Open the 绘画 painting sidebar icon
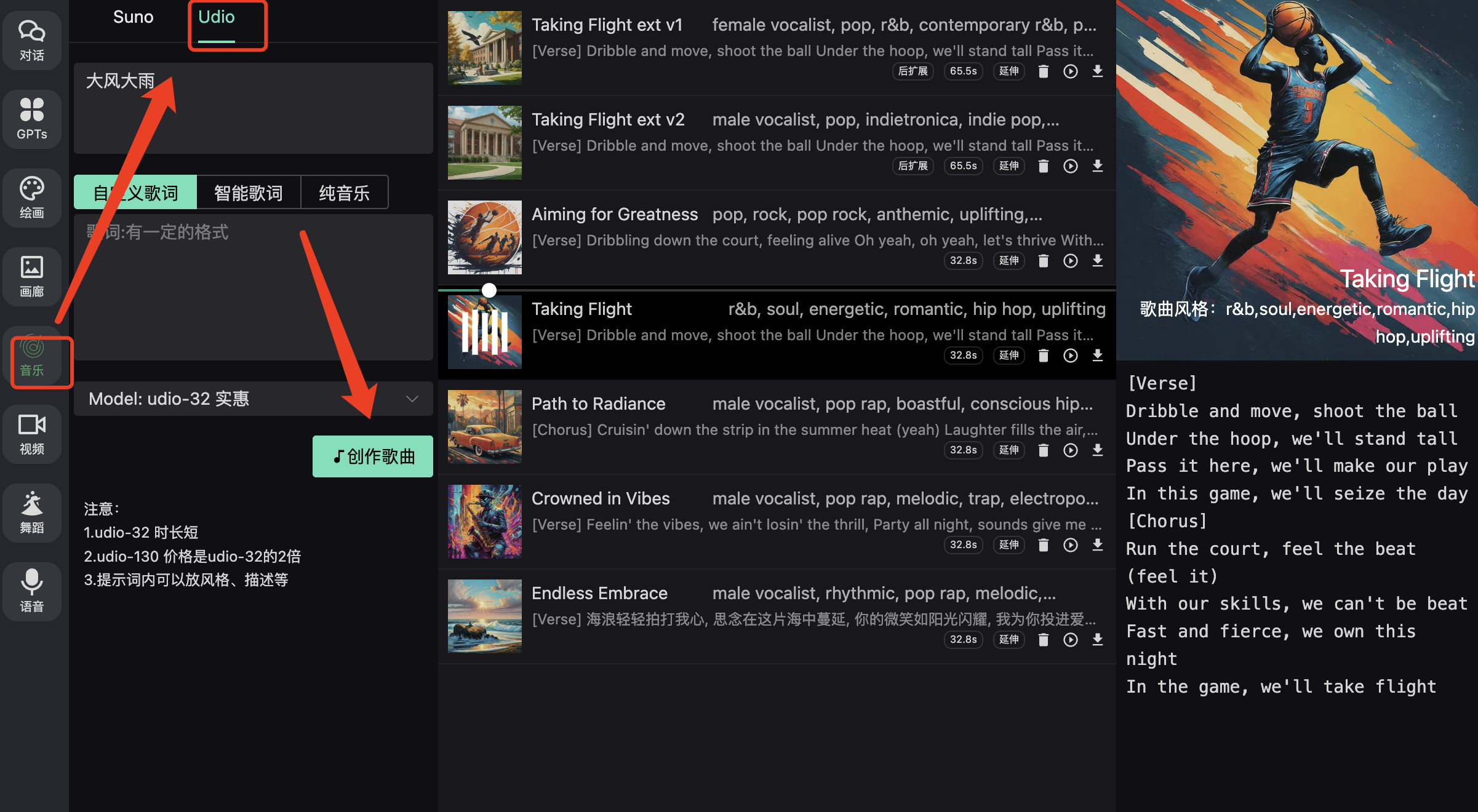The height and width of the screenshot is (812, 1478). 32,197
